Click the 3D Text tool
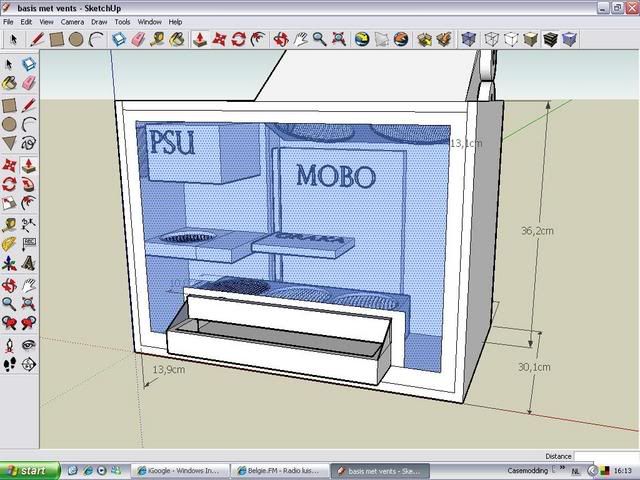 [x=29, y=263]
